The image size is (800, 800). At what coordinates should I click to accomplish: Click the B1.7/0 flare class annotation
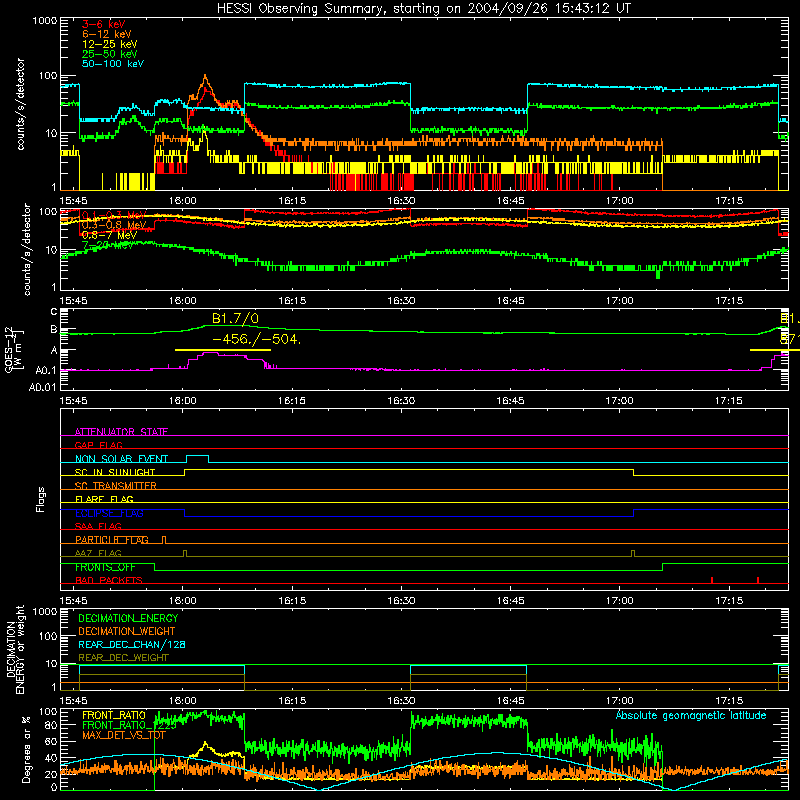tap(235, 319)
